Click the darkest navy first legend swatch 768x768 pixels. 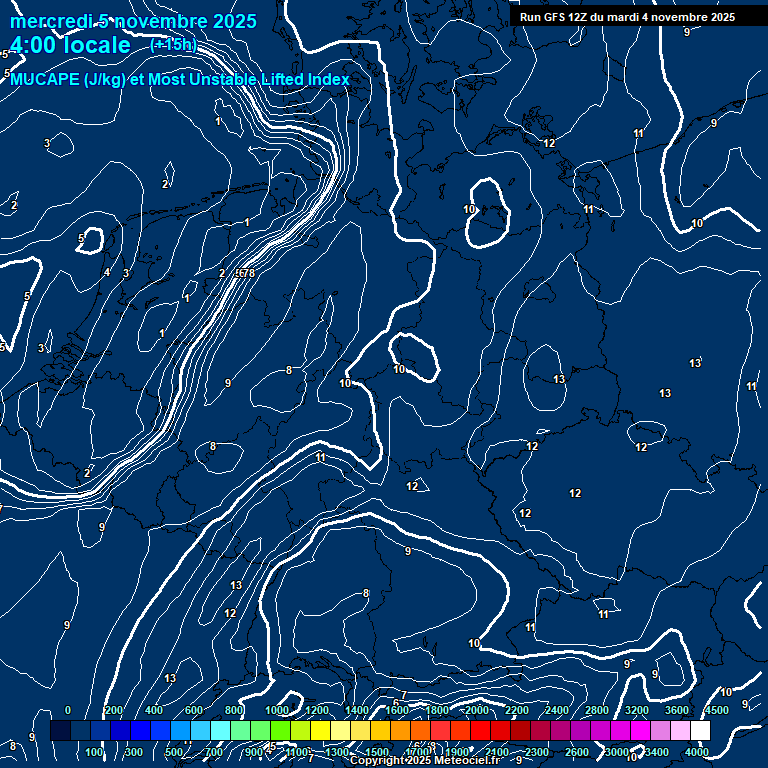pyautogui.click(x=60, y=730)
